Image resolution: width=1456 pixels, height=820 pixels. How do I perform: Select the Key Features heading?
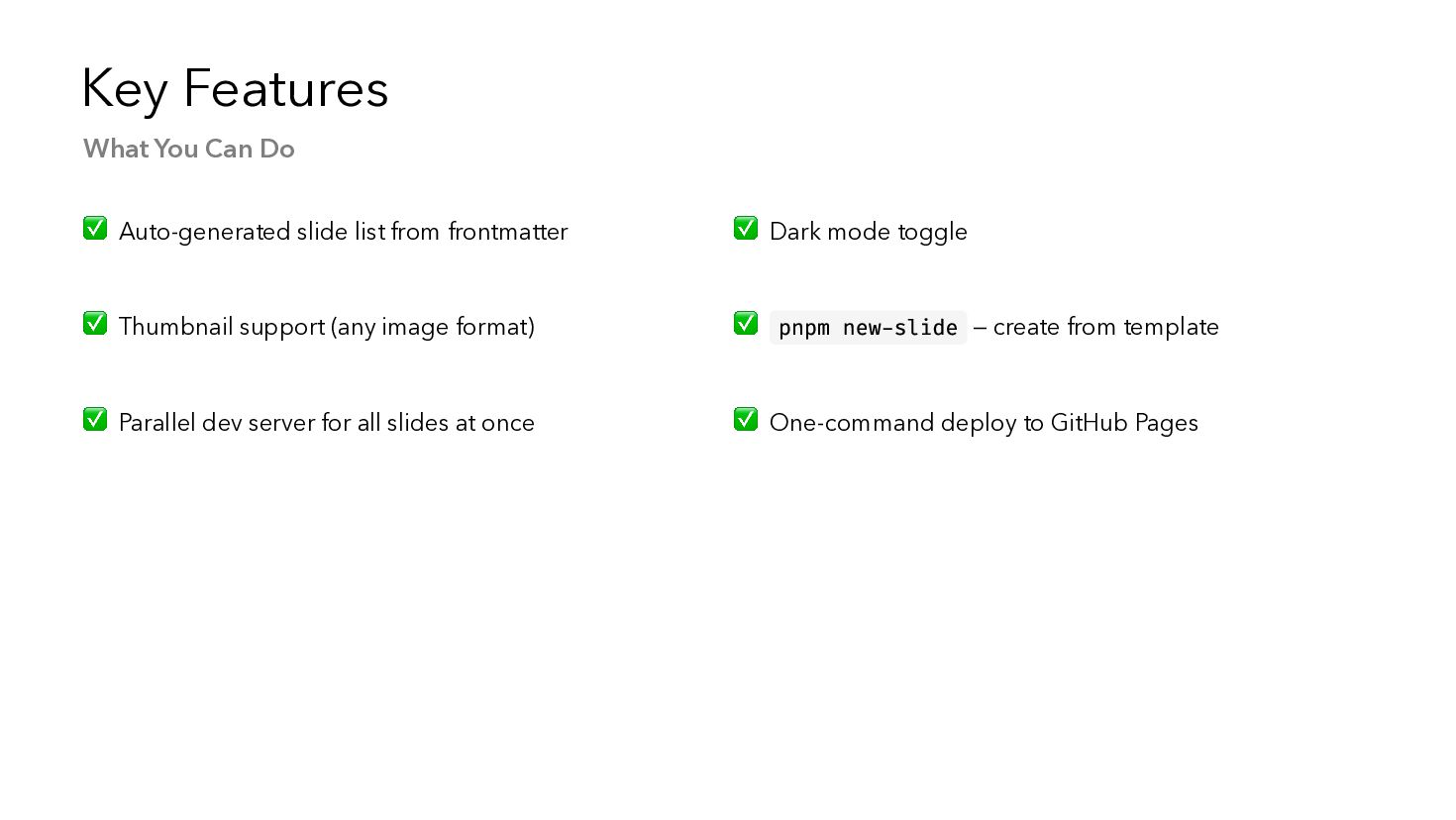point(235,89)
